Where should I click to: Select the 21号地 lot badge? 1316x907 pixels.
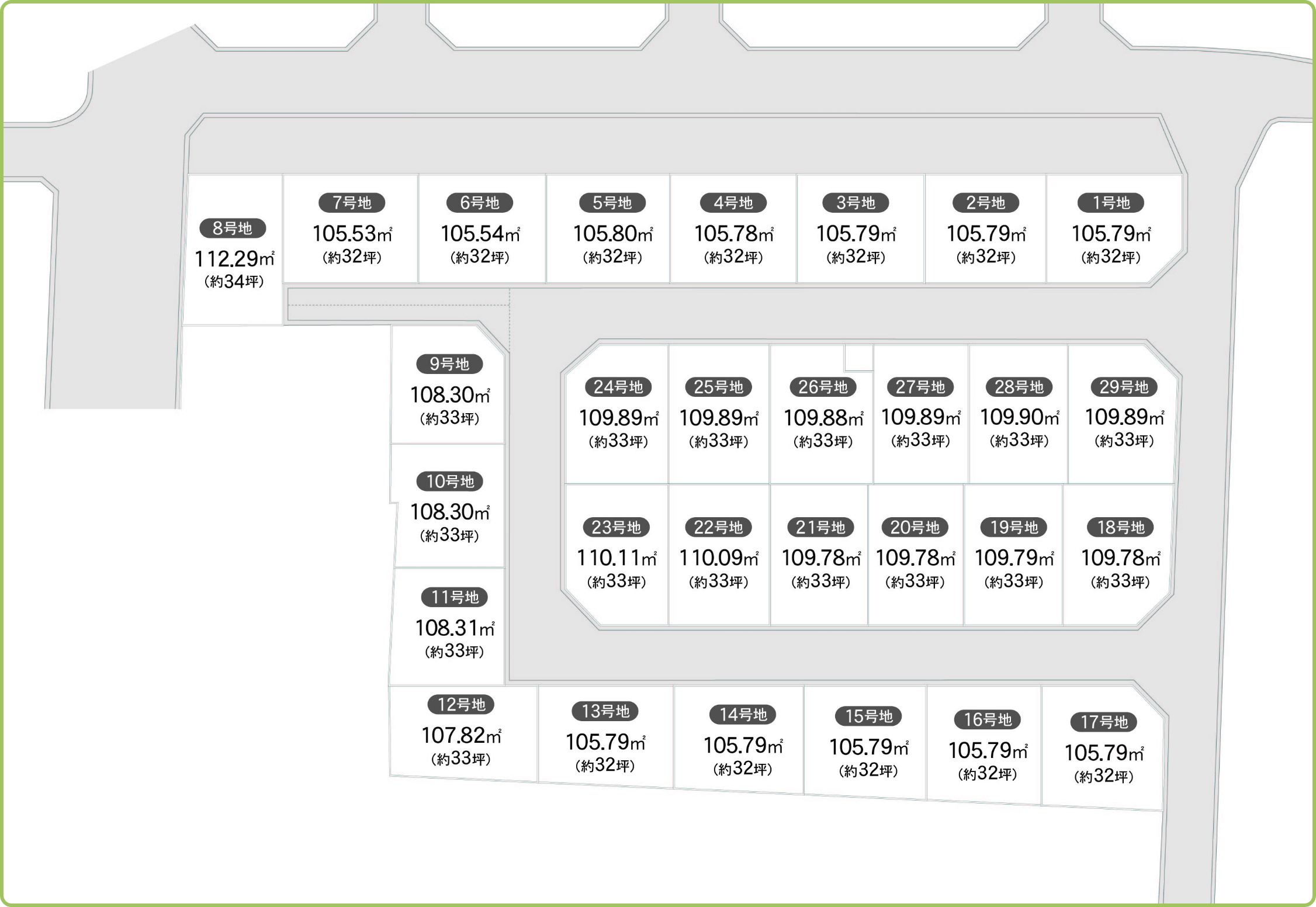(820, 527)
